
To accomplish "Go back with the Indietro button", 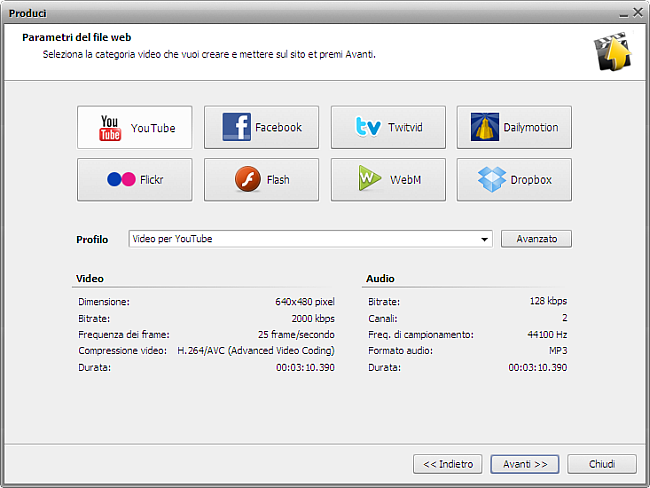I will (448, 464).
